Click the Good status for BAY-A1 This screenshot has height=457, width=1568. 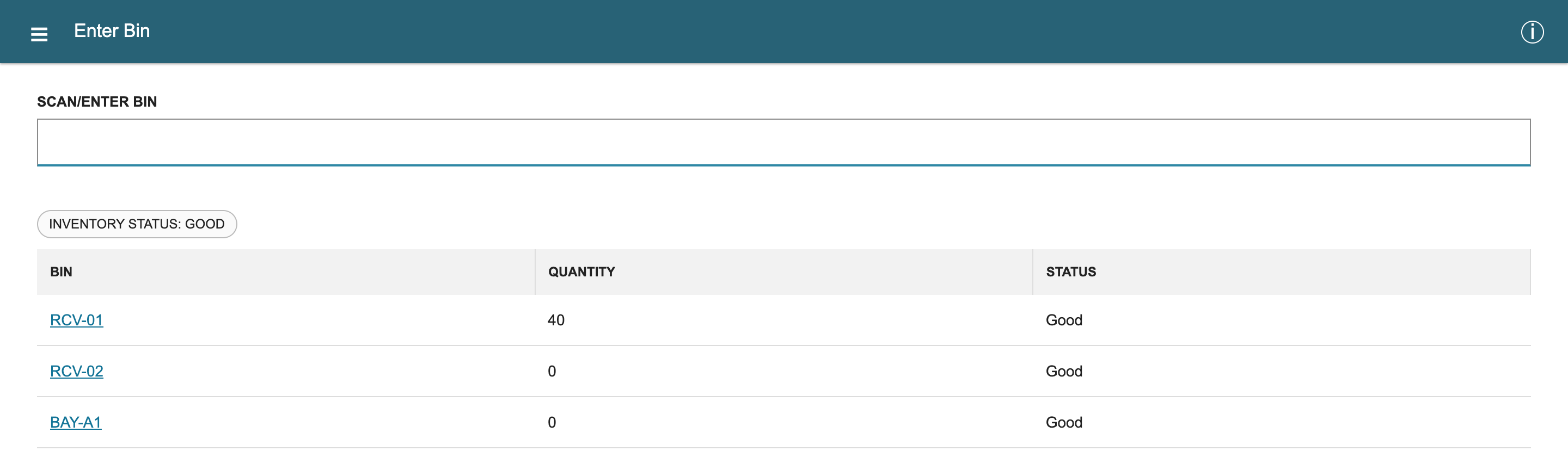[x=1063, y=422]
